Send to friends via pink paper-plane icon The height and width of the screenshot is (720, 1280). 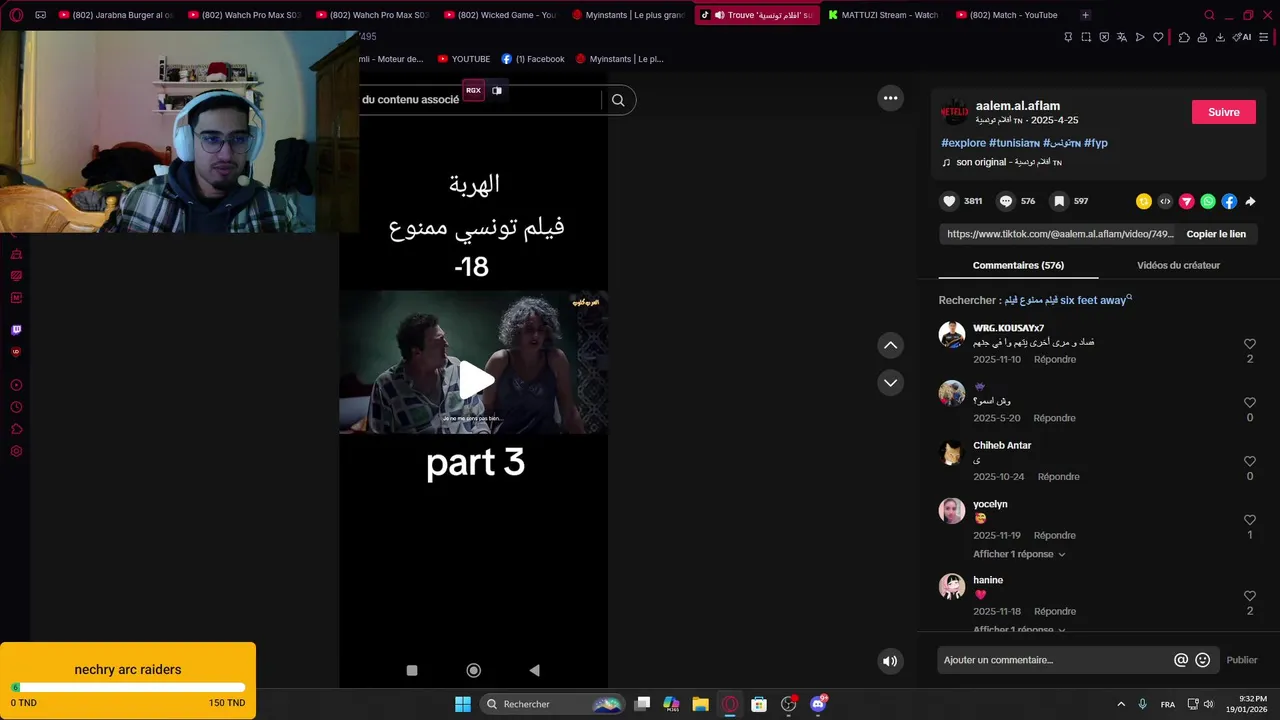click(1187, 201)
